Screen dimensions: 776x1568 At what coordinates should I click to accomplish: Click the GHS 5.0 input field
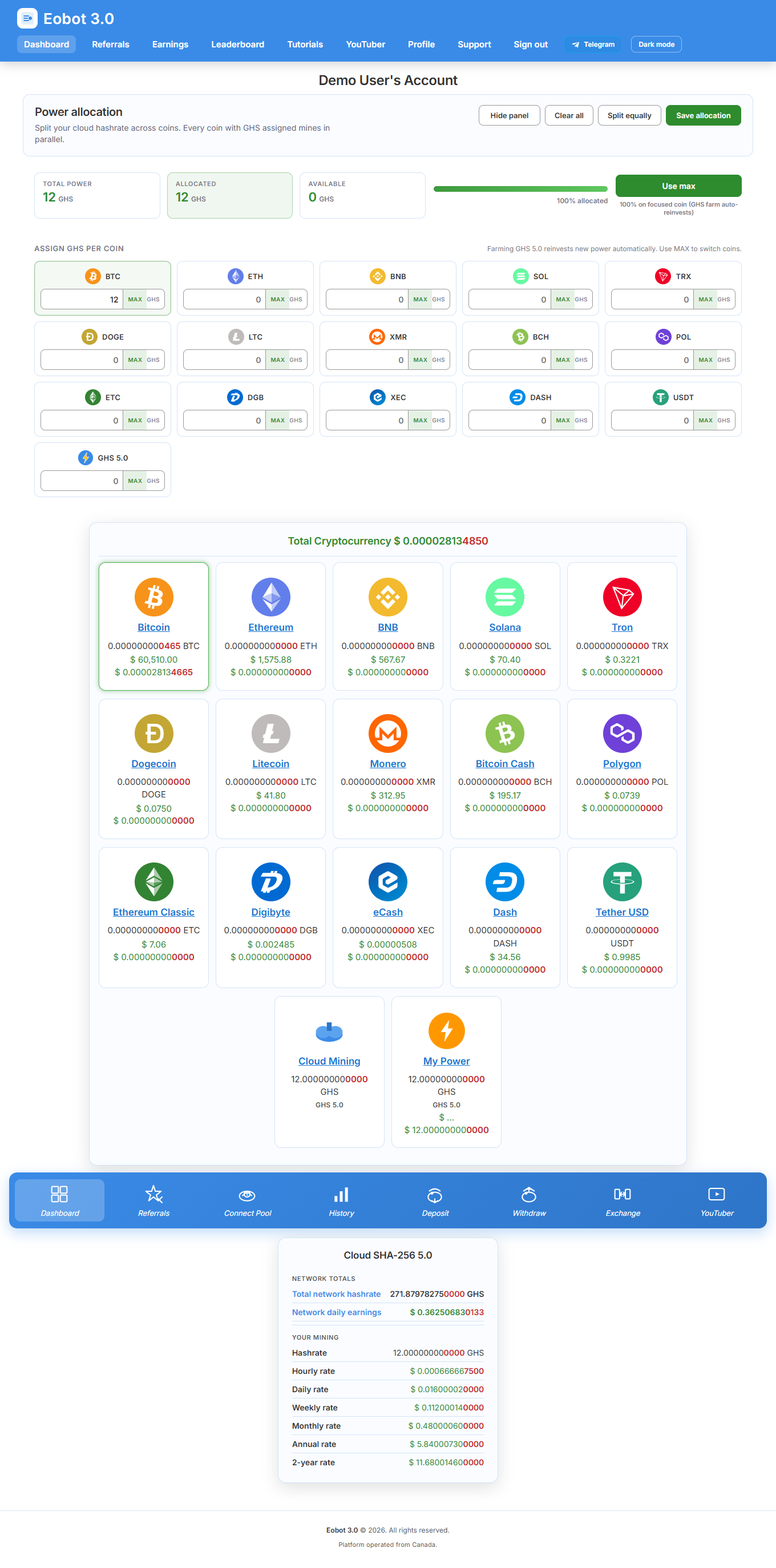pos(82,481)
